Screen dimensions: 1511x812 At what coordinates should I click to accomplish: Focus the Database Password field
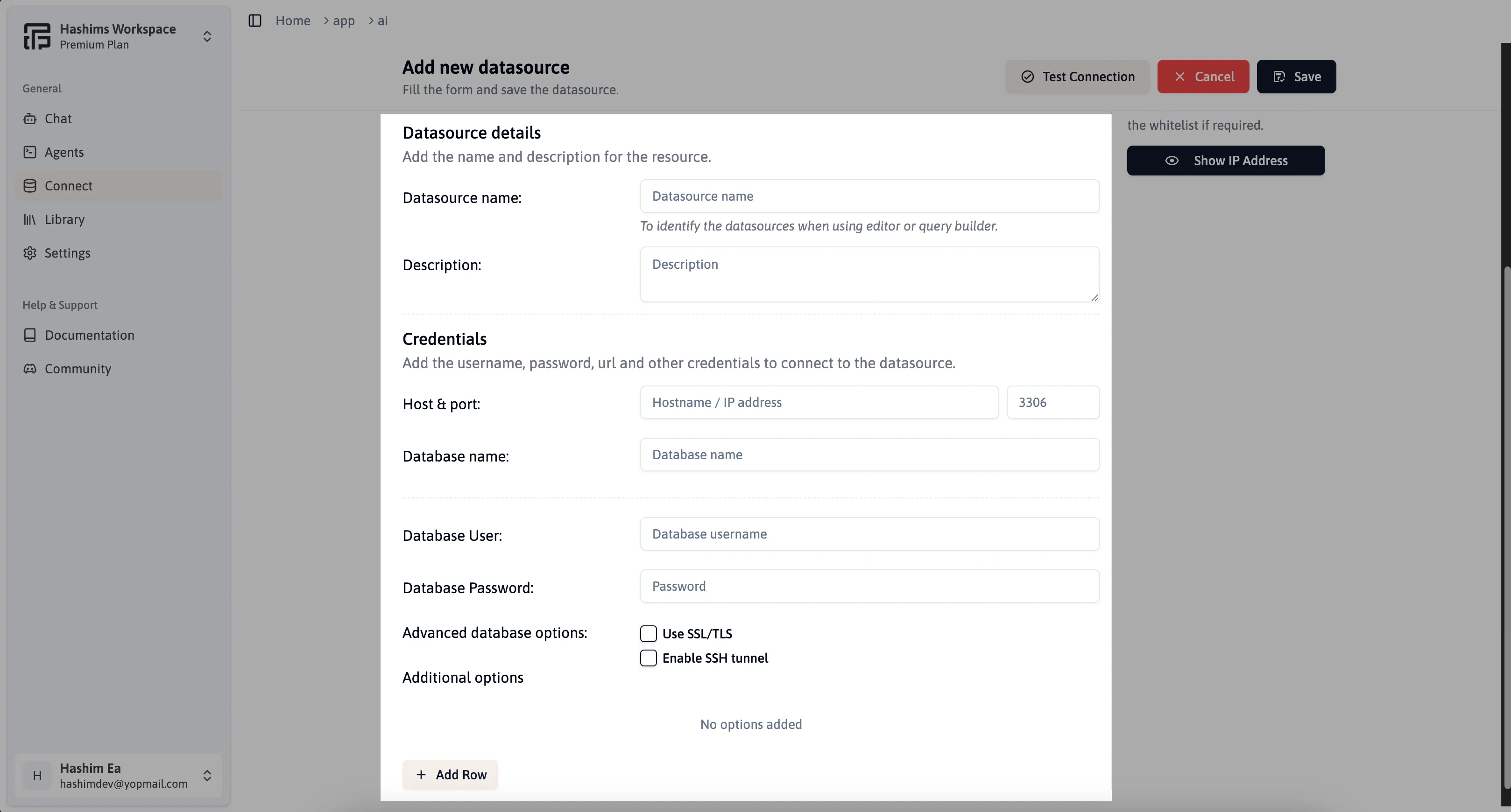[870, 586]
